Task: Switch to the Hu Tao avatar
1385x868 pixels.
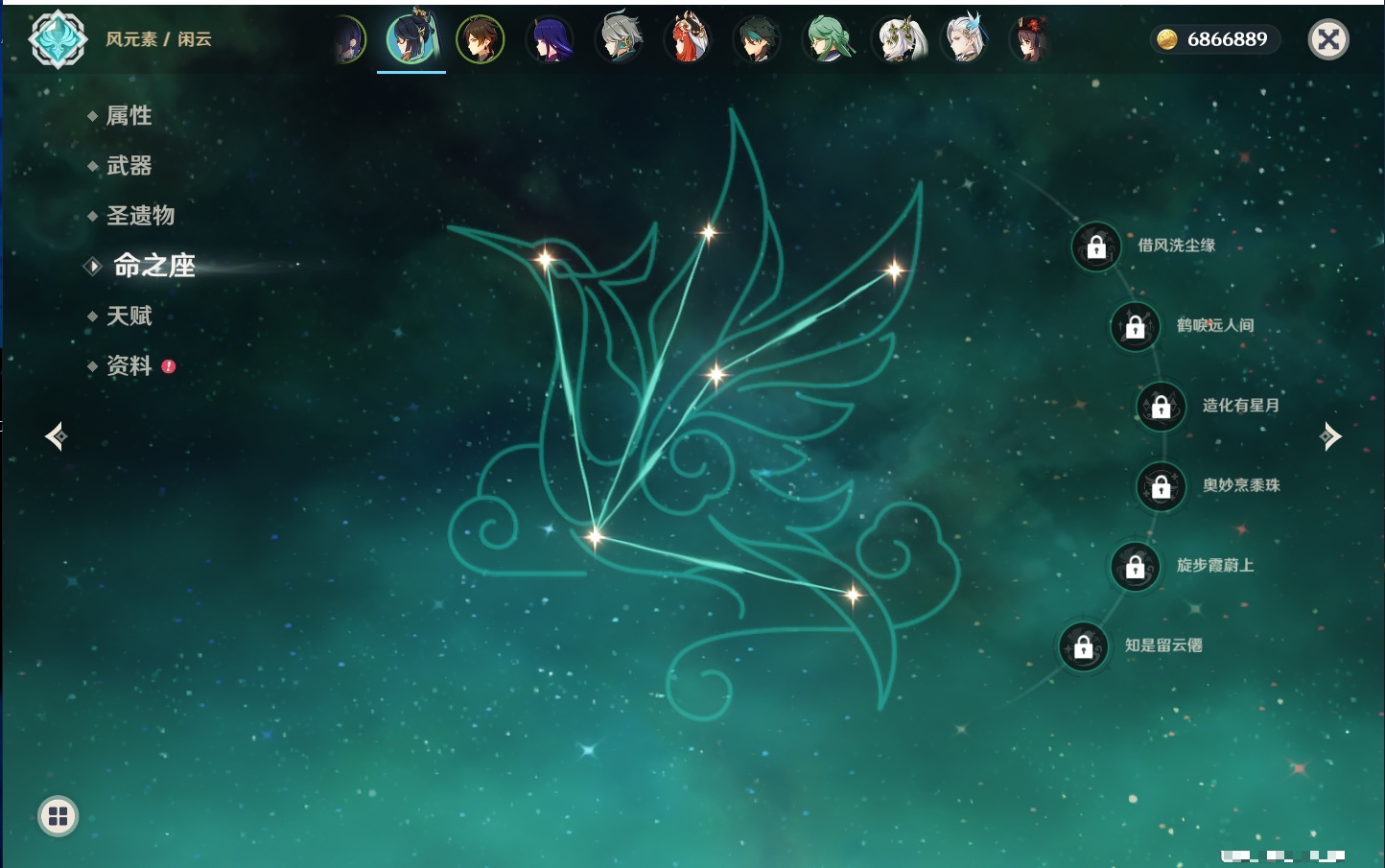Action: point(1032,39)
